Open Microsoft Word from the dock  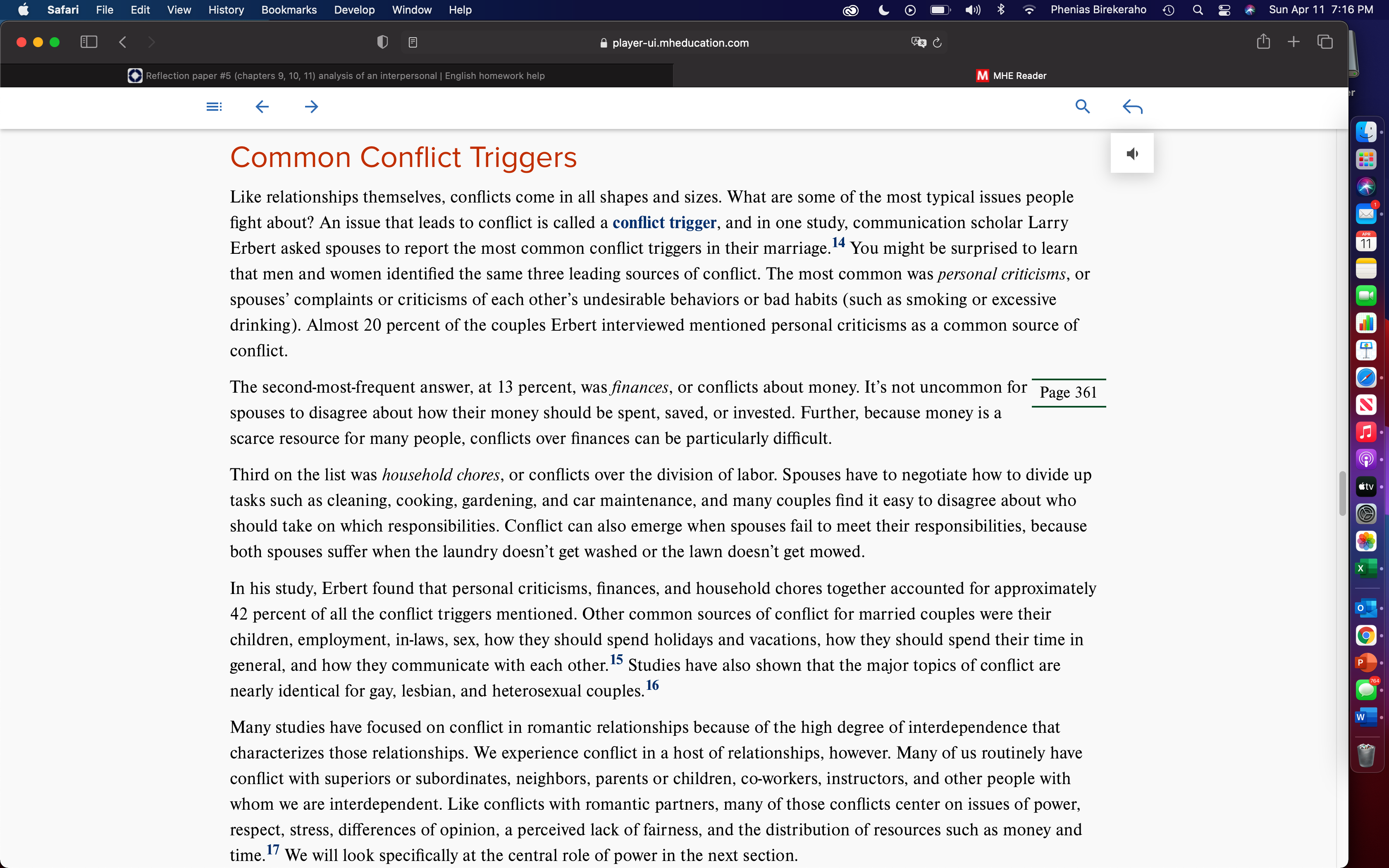click(1366, 717)
